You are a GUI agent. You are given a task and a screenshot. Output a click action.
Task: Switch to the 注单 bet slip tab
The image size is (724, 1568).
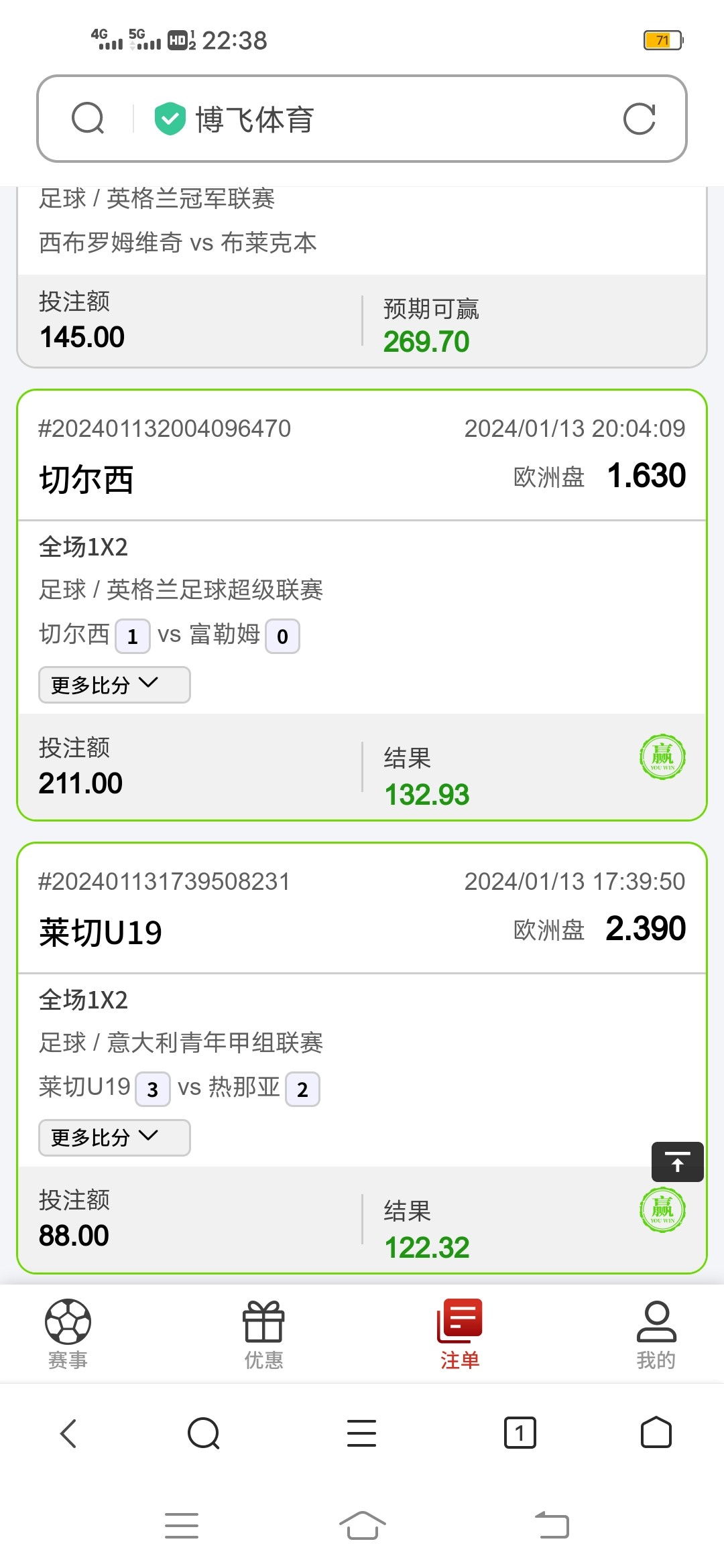point(460,1333)
